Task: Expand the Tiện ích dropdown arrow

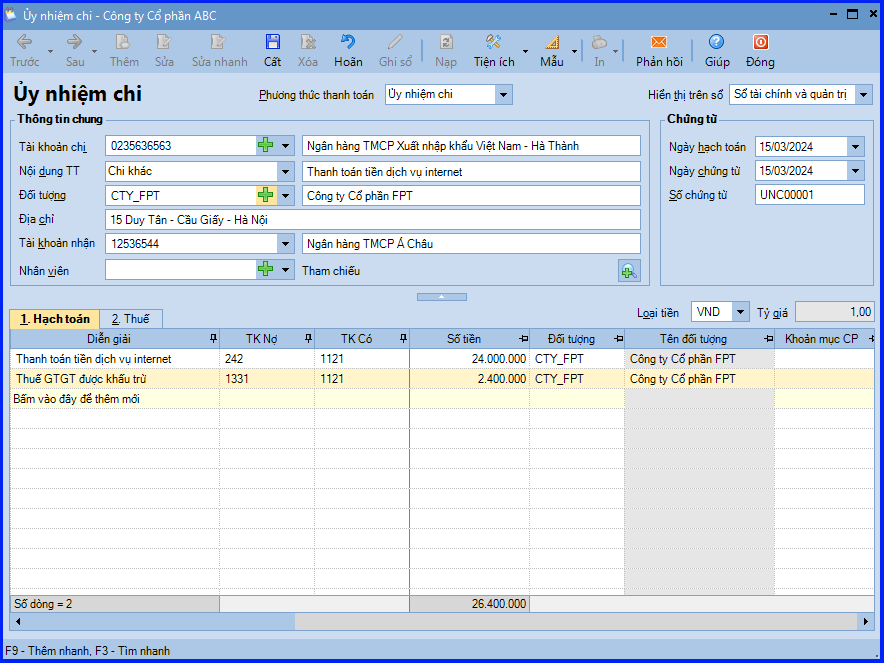Action: [525, 51]
